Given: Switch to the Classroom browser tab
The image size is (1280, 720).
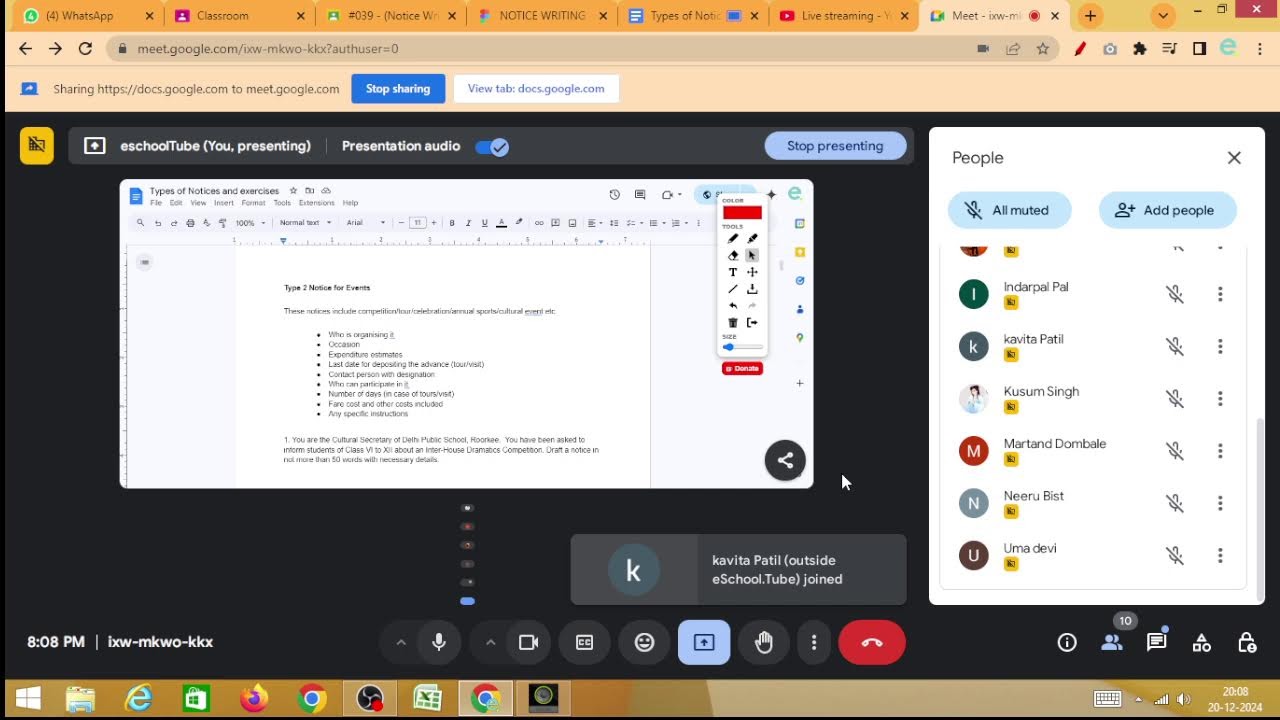Looking at the screenshot, I should click(238, 16).
